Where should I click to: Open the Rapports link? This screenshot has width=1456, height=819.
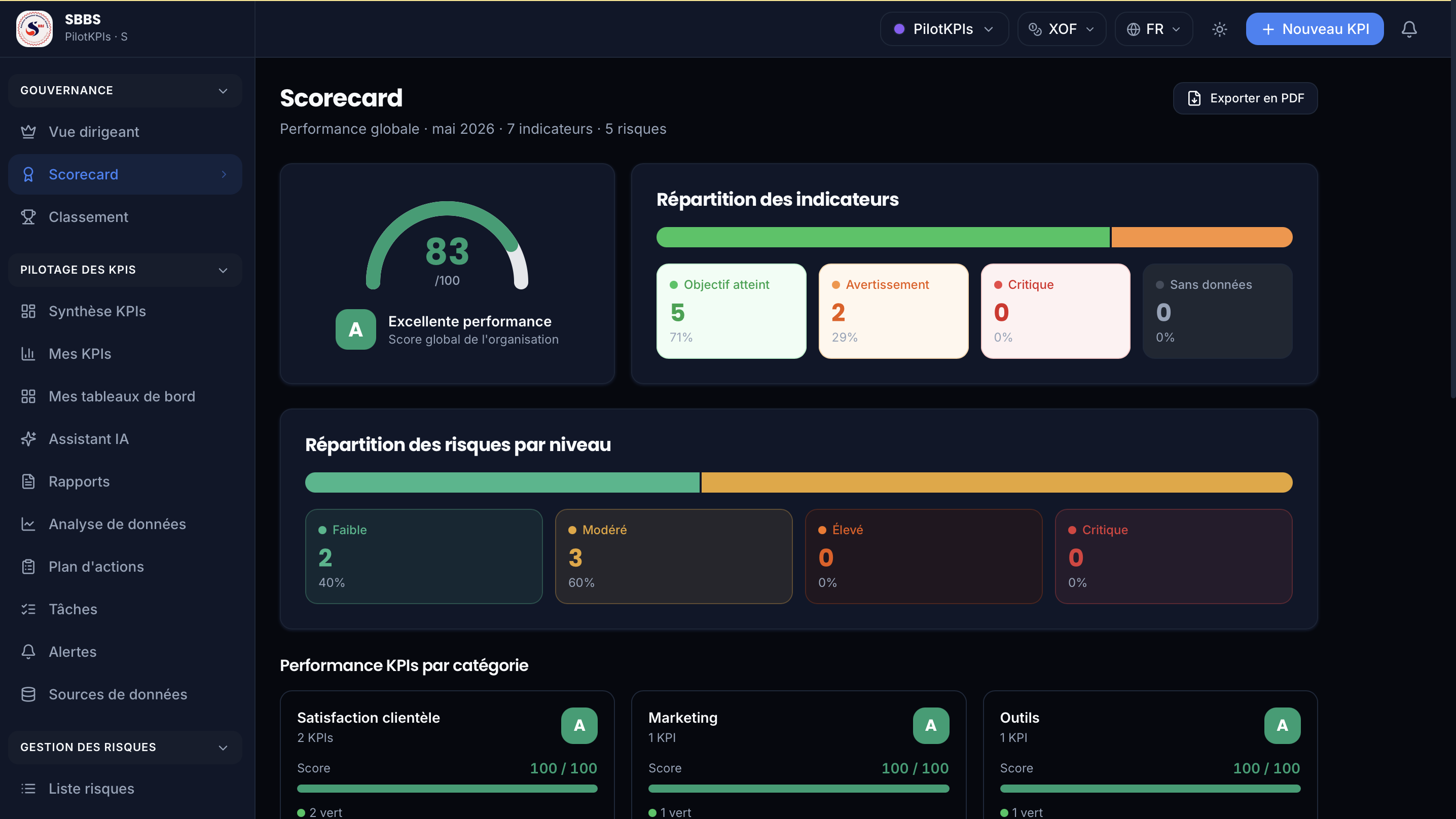125,481
